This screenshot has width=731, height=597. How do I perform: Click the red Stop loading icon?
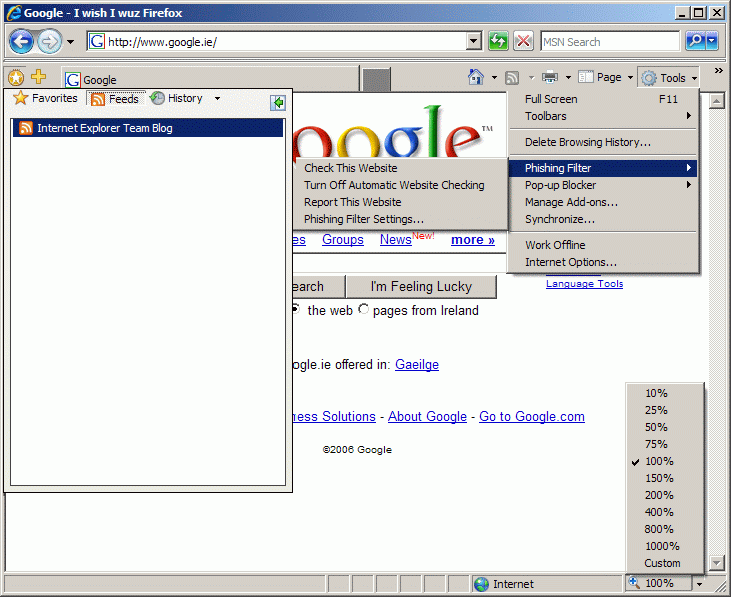click(524, 41)
